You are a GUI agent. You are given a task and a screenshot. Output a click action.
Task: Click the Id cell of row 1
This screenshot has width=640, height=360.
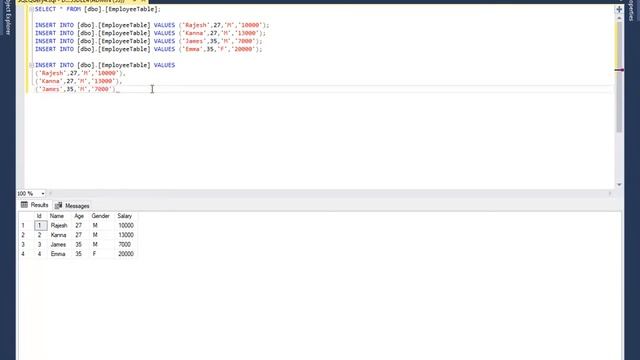tap(40, 225)
